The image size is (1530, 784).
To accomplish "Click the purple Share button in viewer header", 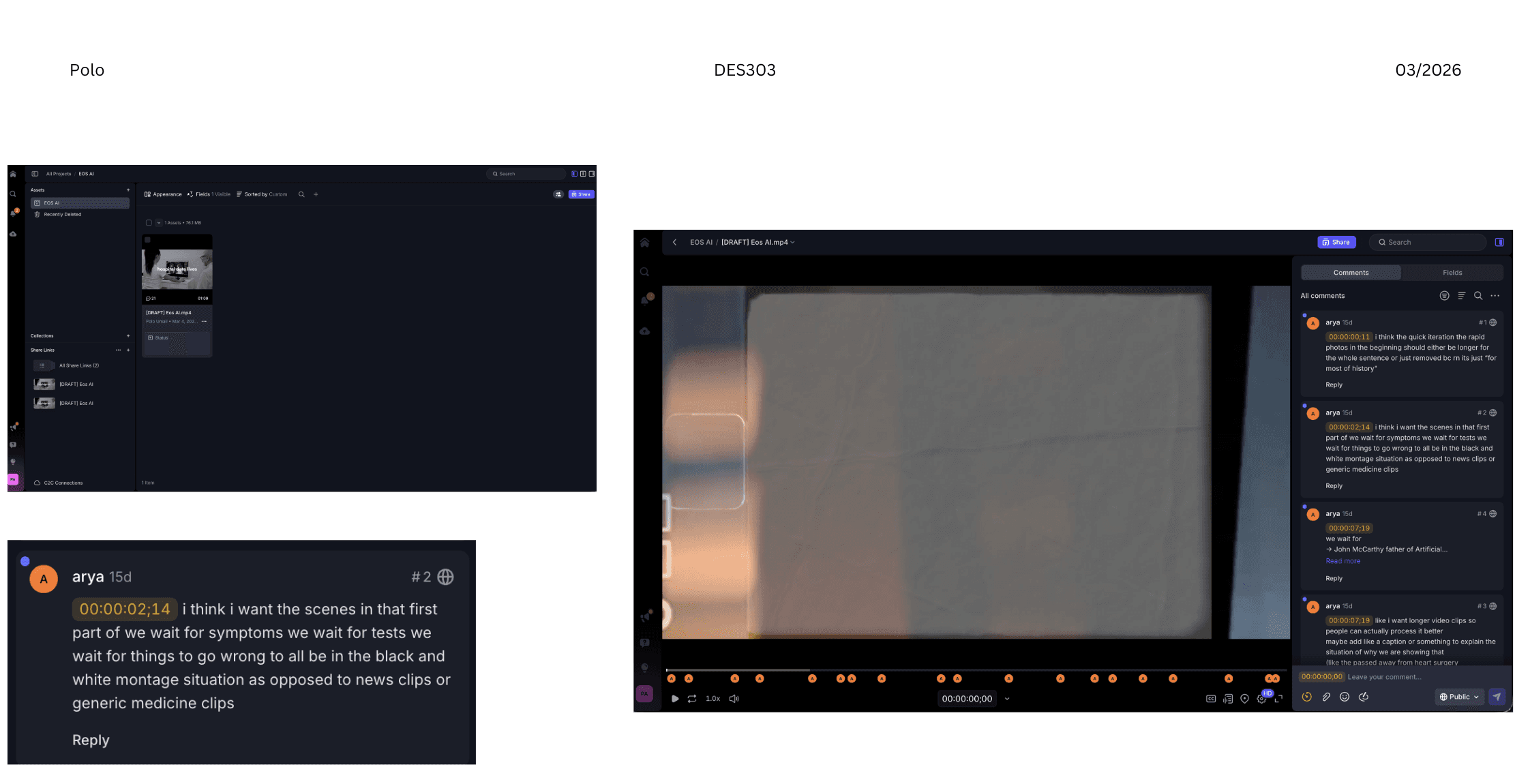I will [1336, 242].
